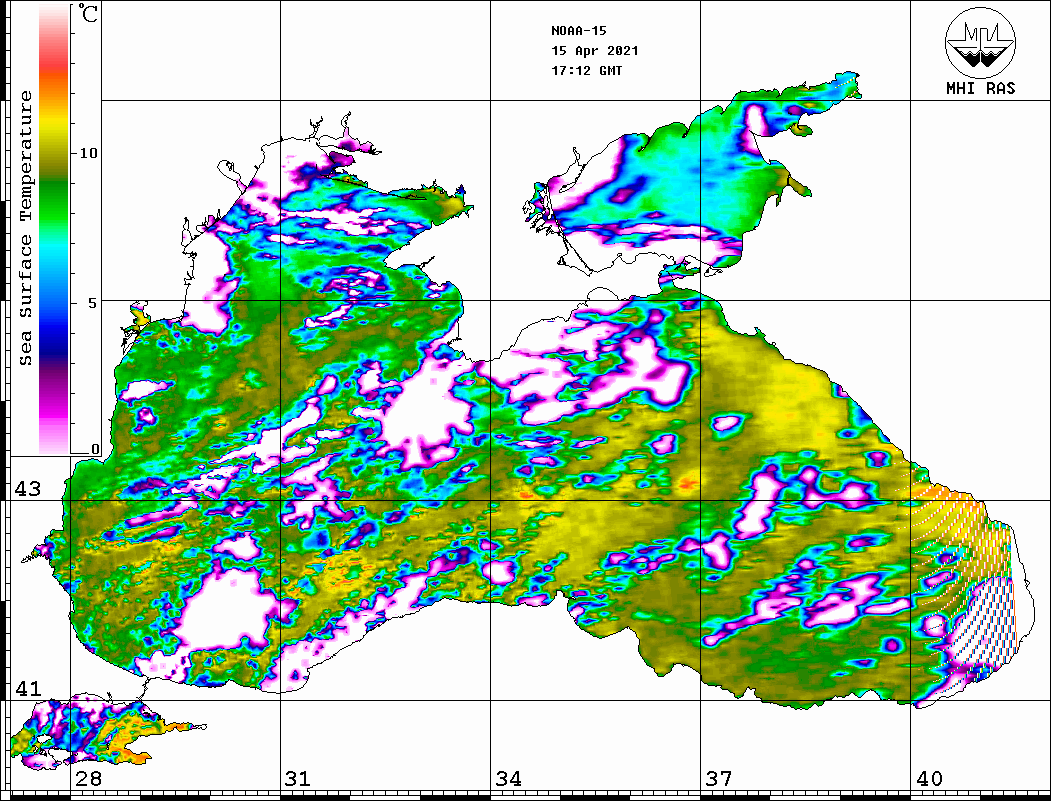The image size is (1051, 801).
Task: Pick the dark blue band of color scale
Action: [54, 345]
